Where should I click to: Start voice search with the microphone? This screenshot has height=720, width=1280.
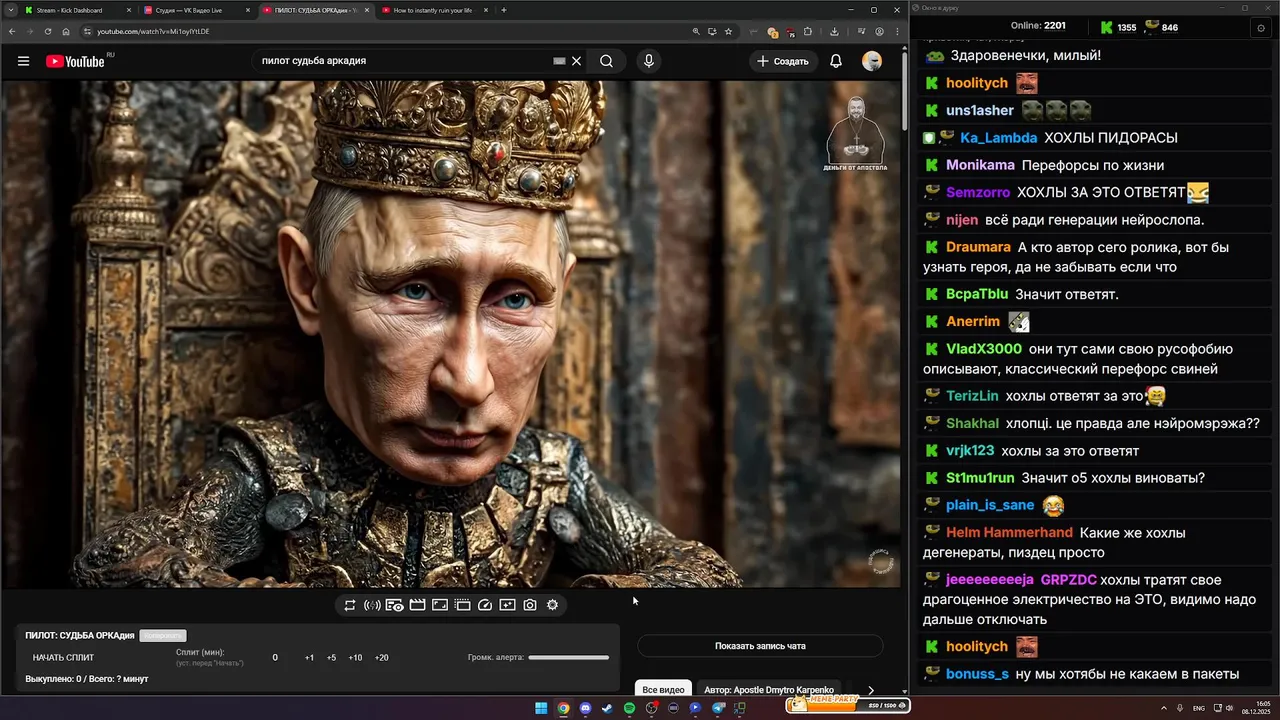(x=649, y=61)
